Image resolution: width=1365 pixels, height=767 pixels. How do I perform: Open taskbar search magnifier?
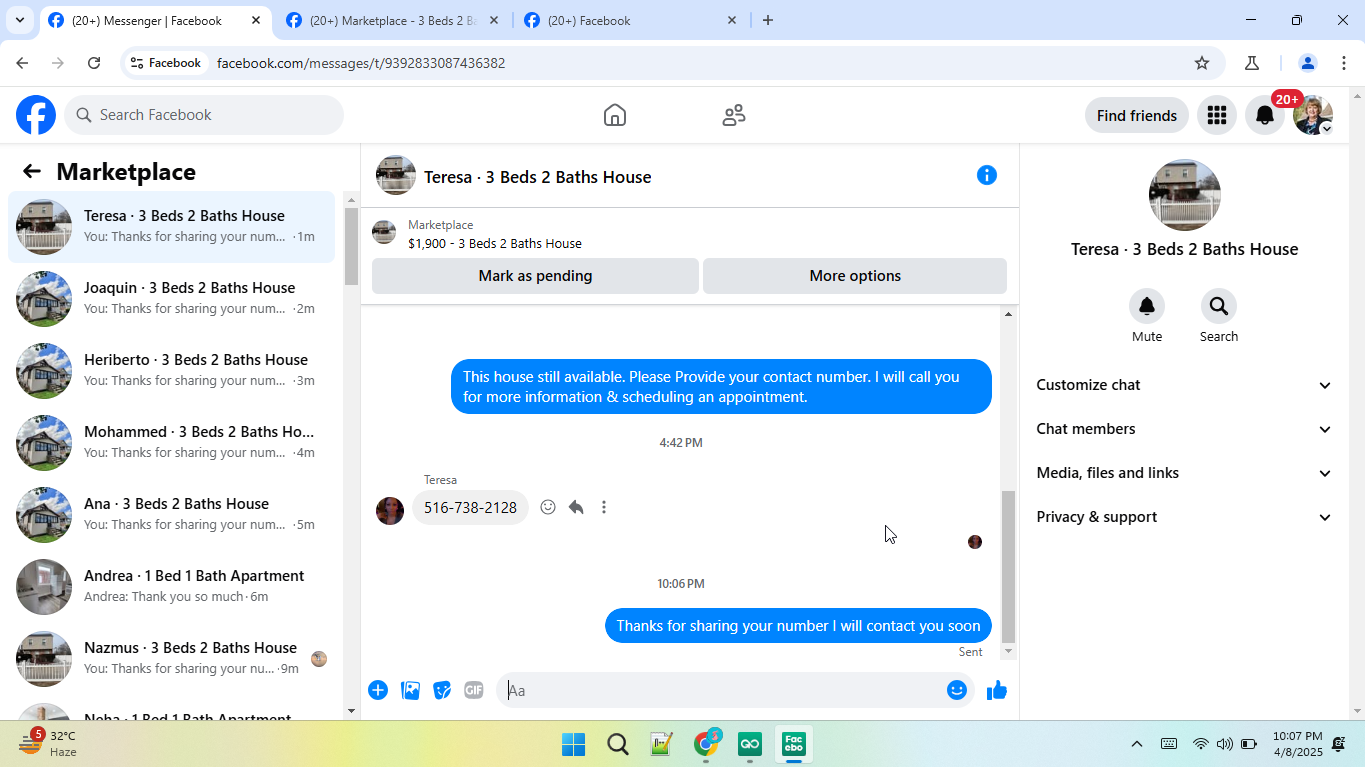coord(618,744)
